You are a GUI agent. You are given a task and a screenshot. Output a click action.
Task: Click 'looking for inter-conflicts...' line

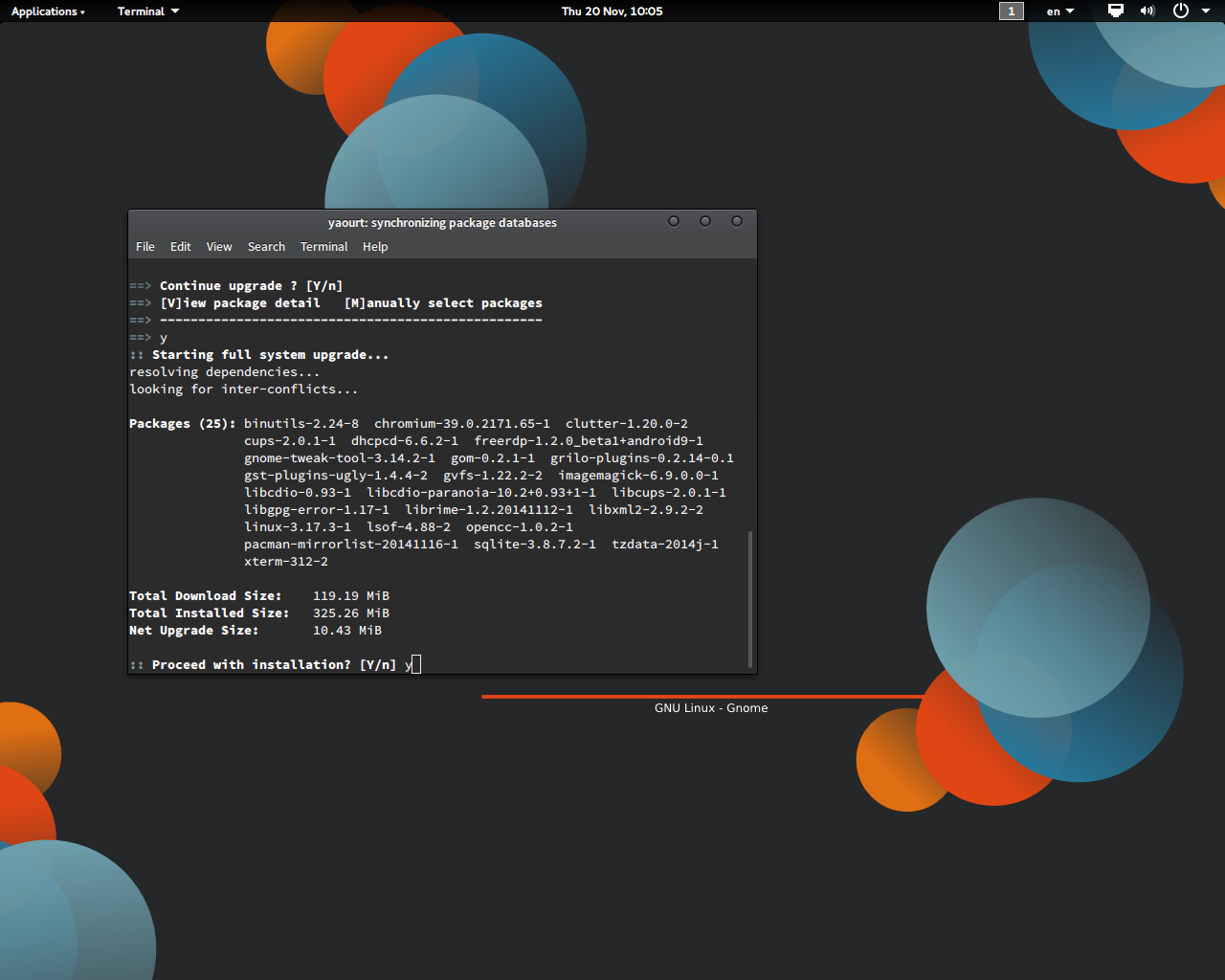point(244,389)
